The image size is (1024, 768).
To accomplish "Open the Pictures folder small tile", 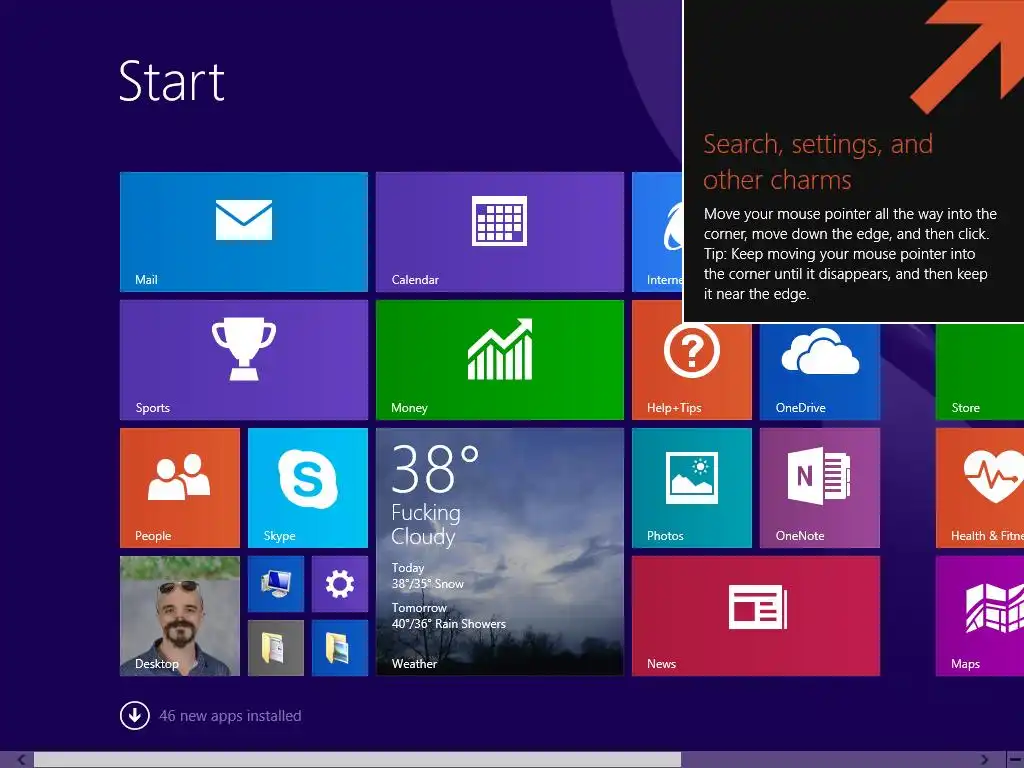I will (x=340, y=648).
